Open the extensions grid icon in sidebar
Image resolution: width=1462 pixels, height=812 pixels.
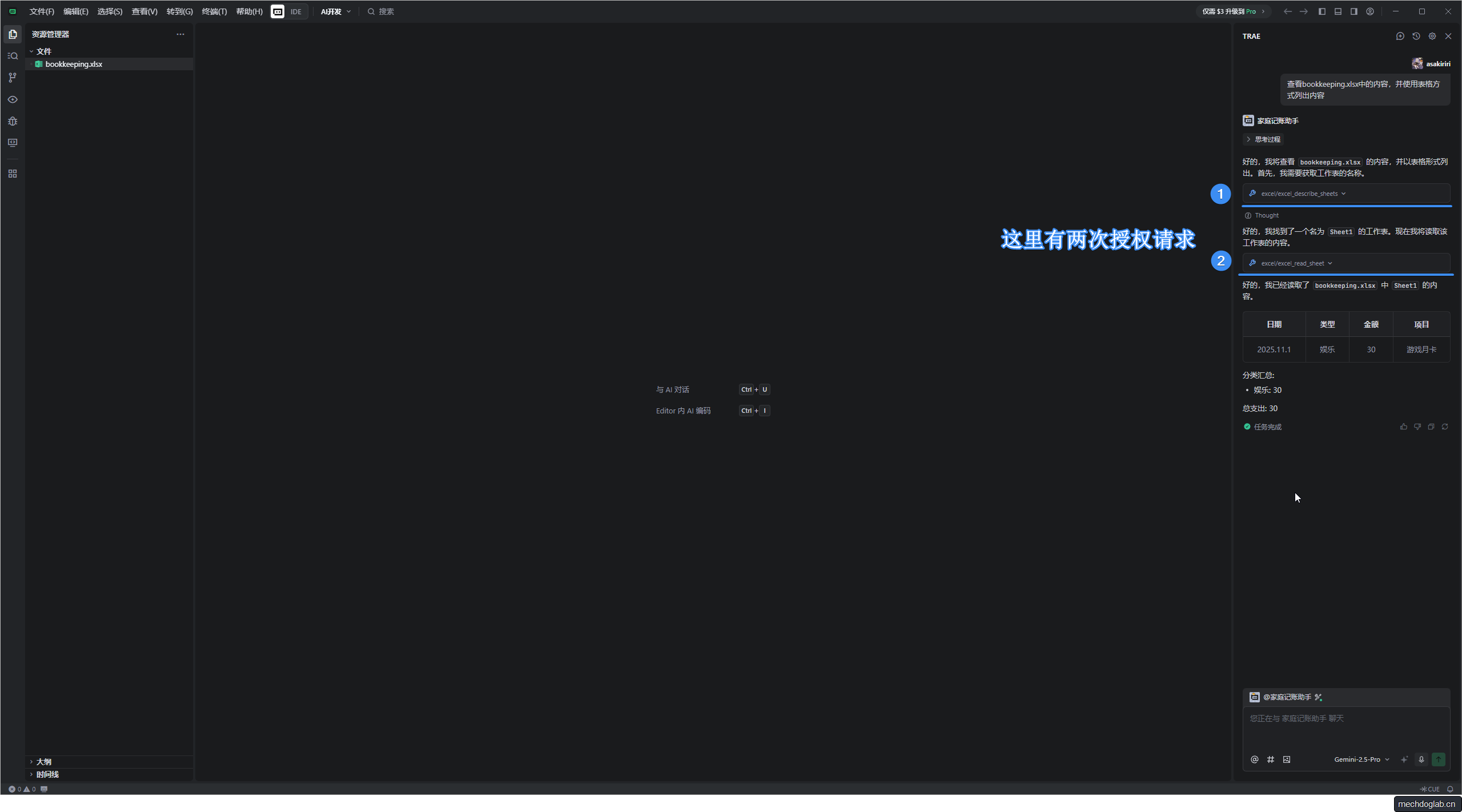(x=13, y=174)
